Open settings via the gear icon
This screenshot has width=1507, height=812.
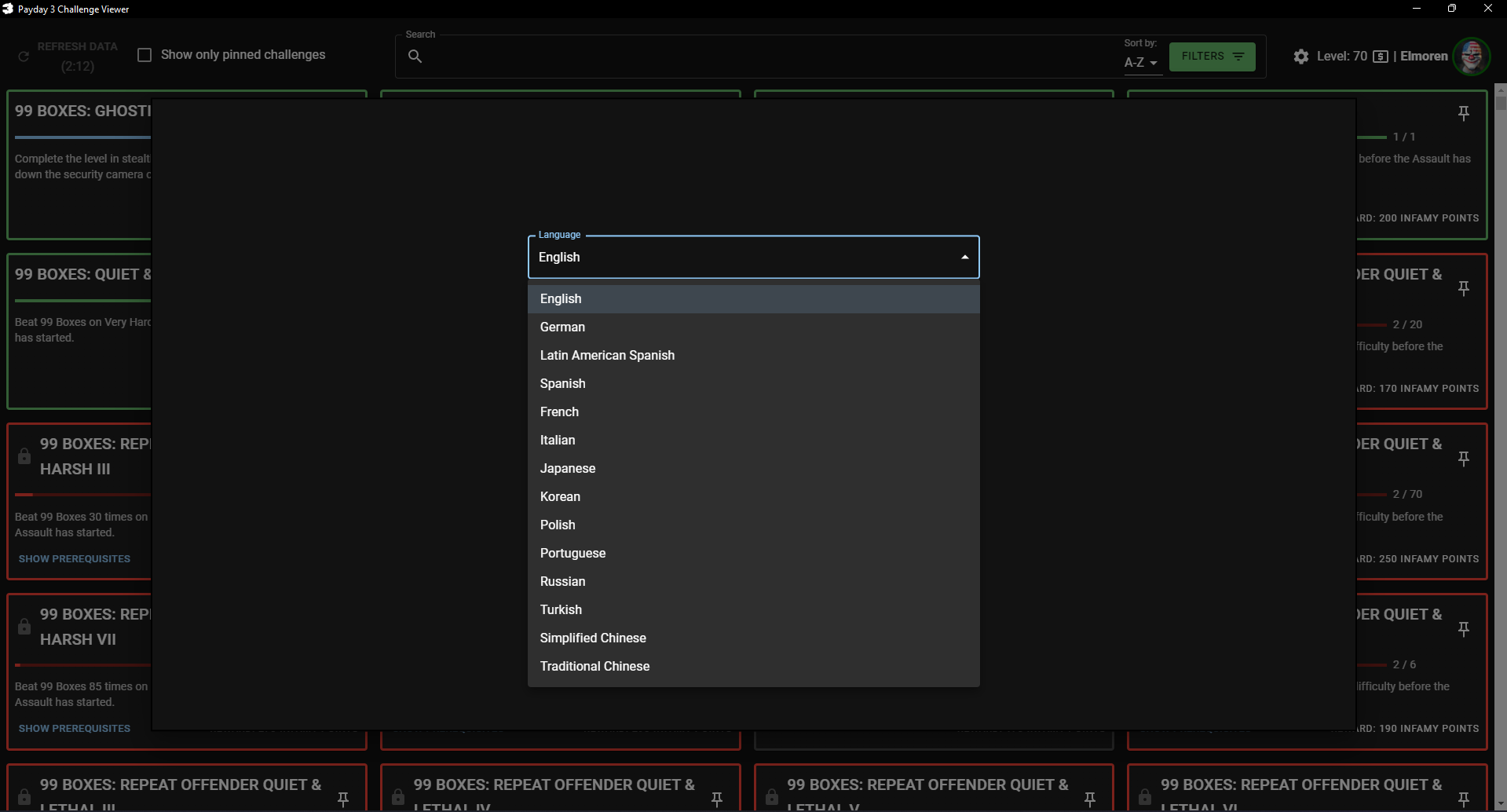coord(1301,57)
